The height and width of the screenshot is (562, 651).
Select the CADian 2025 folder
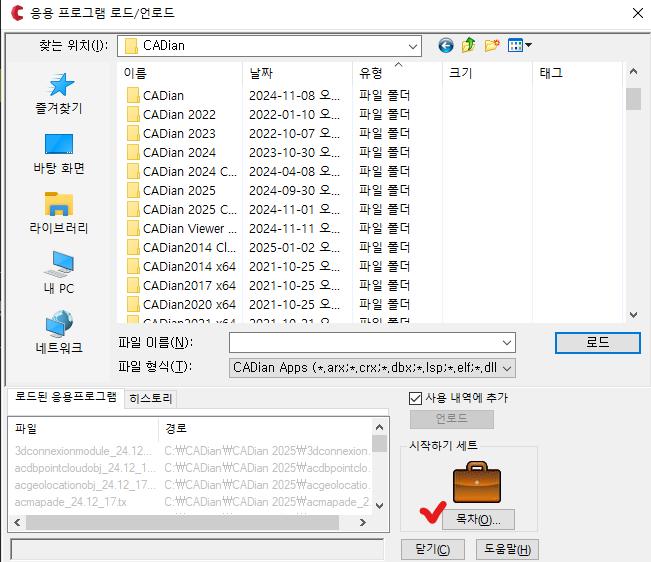click(x=179, y=190)
